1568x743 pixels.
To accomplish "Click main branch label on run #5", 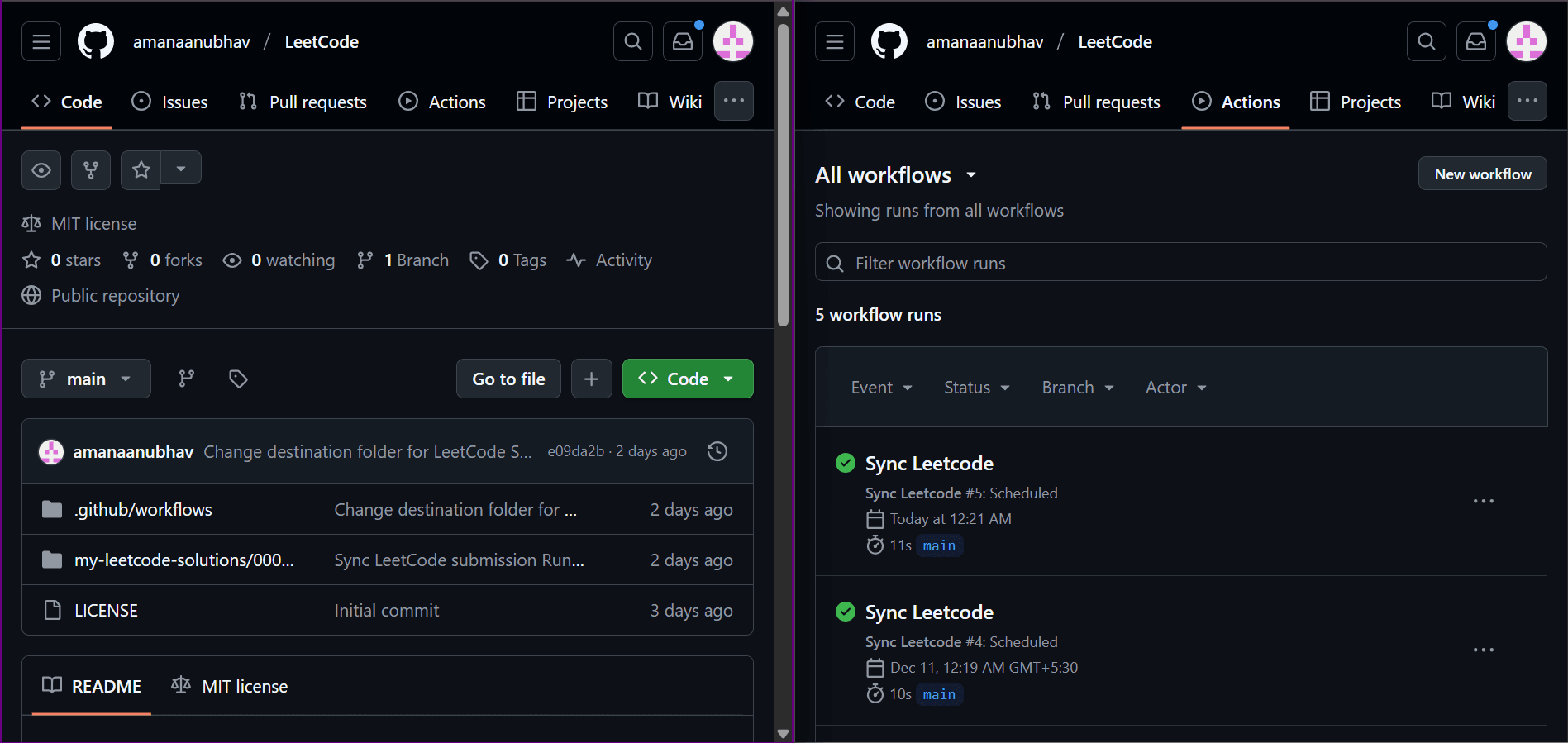I will [939, 545].
